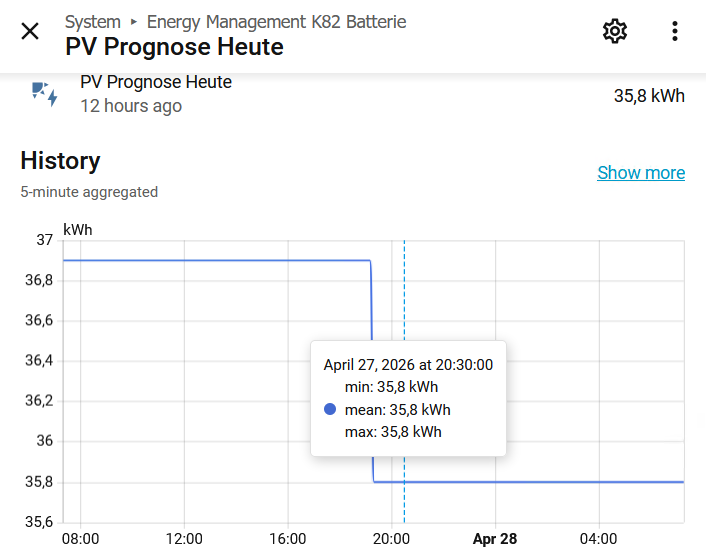Image resolution: width=706 pixels, height=555 pixels.
Task: Click Energy Management K82 Batterie breadcrumb
Action: click(276, 21)
